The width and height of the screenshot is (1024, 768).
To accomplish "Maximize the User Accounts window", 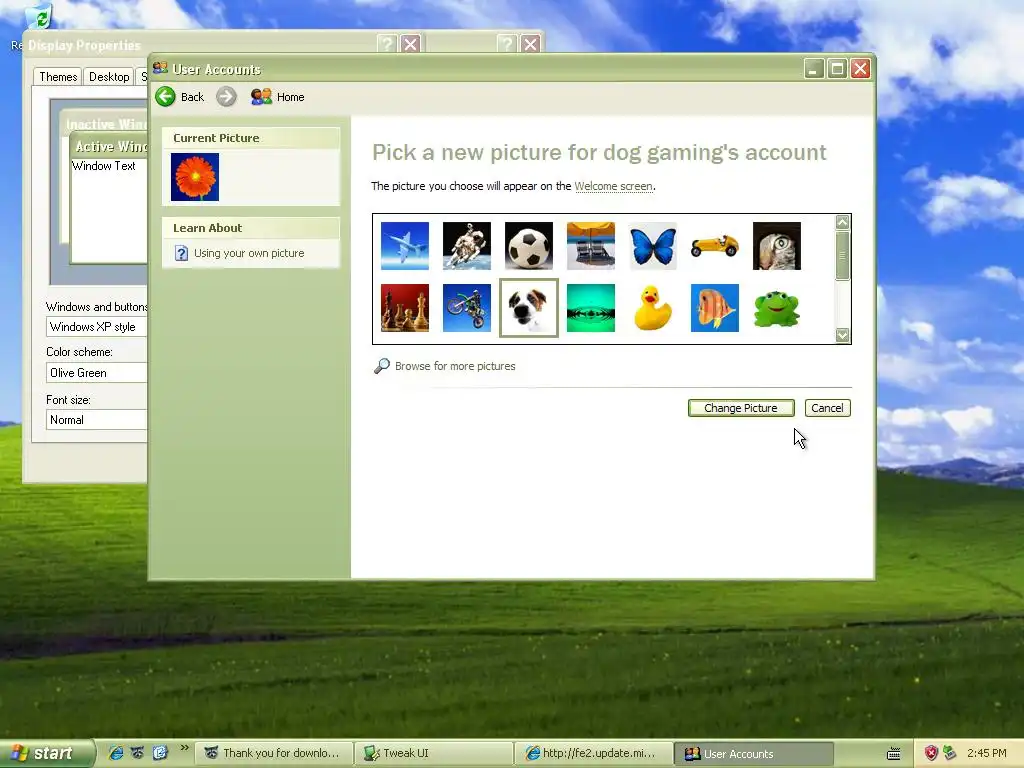I will pyautogui.click(x=837, y=69).
